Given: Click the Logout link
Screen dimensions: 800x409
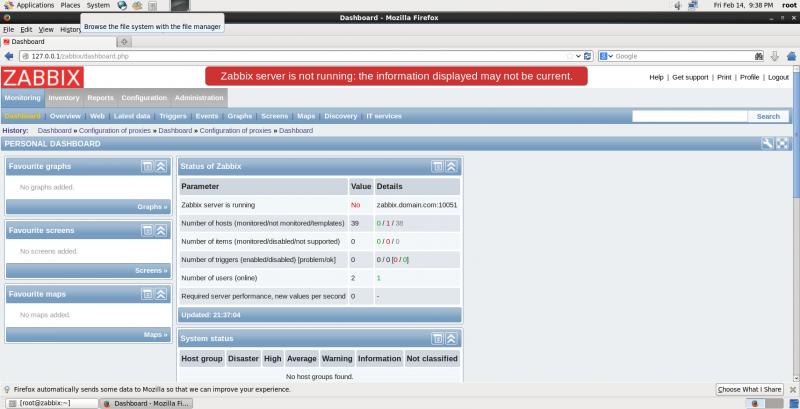Looking at the screenshot, I should [778, 78].
